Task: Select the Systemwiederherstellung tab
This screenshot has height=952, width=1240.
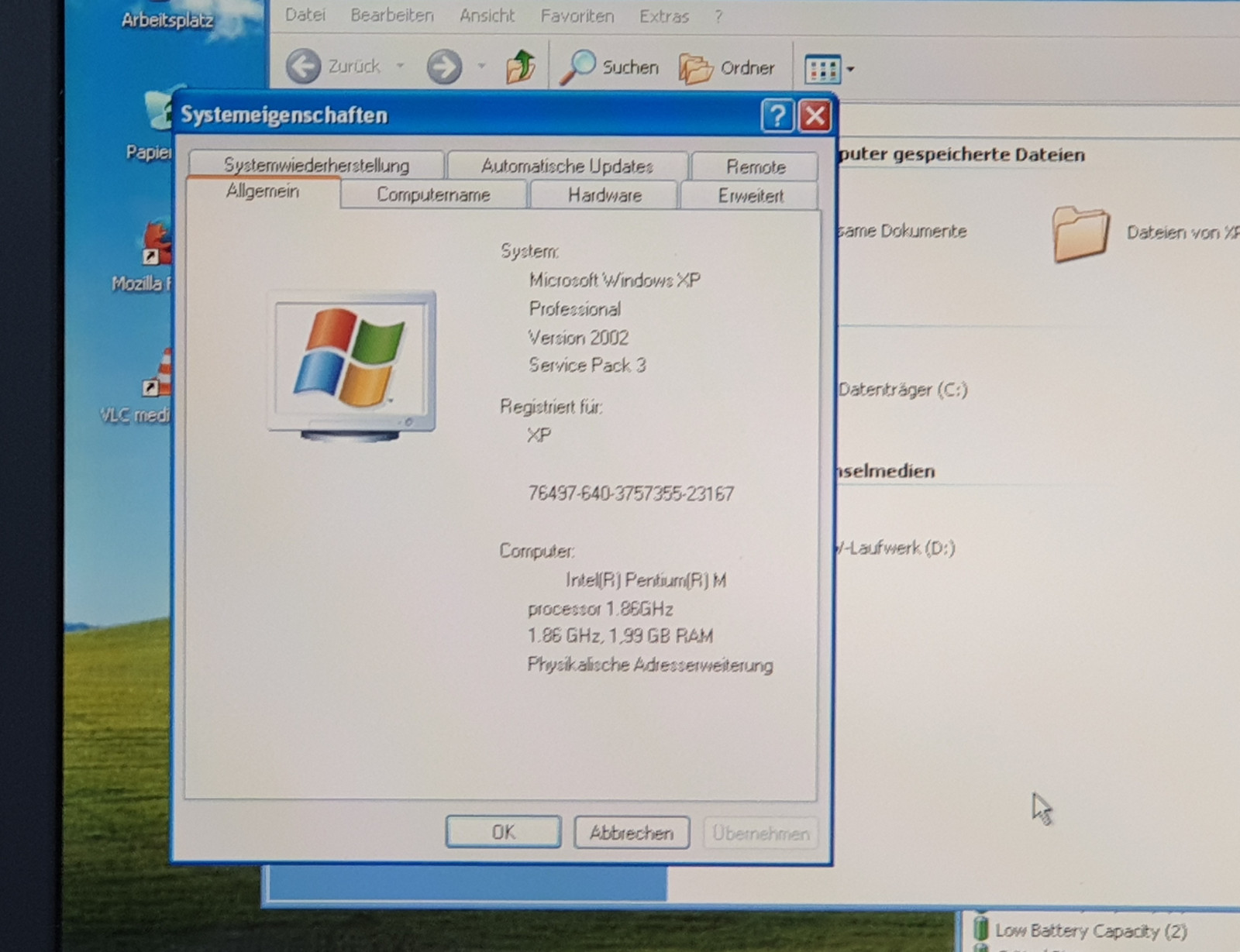Action: point(316,165)
